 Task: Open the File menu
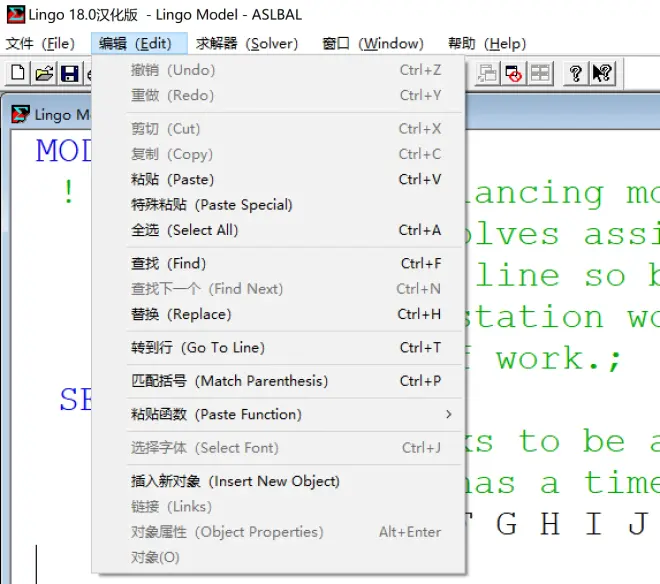click(x=40, y=43)
